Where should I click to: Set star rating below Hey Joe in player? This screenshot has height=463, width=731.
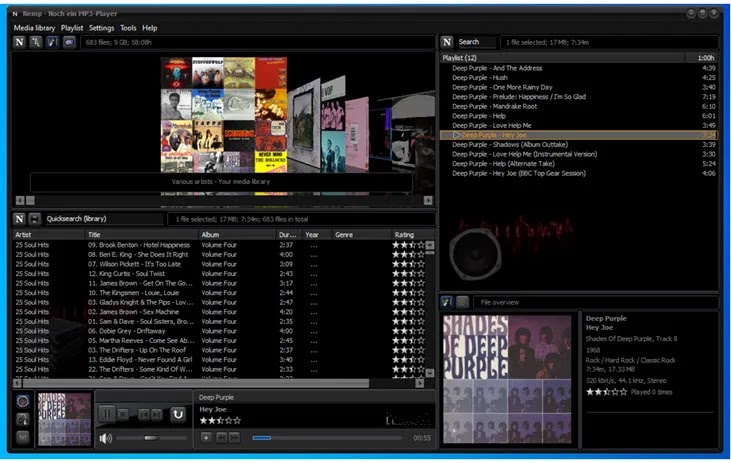point(220,421)
